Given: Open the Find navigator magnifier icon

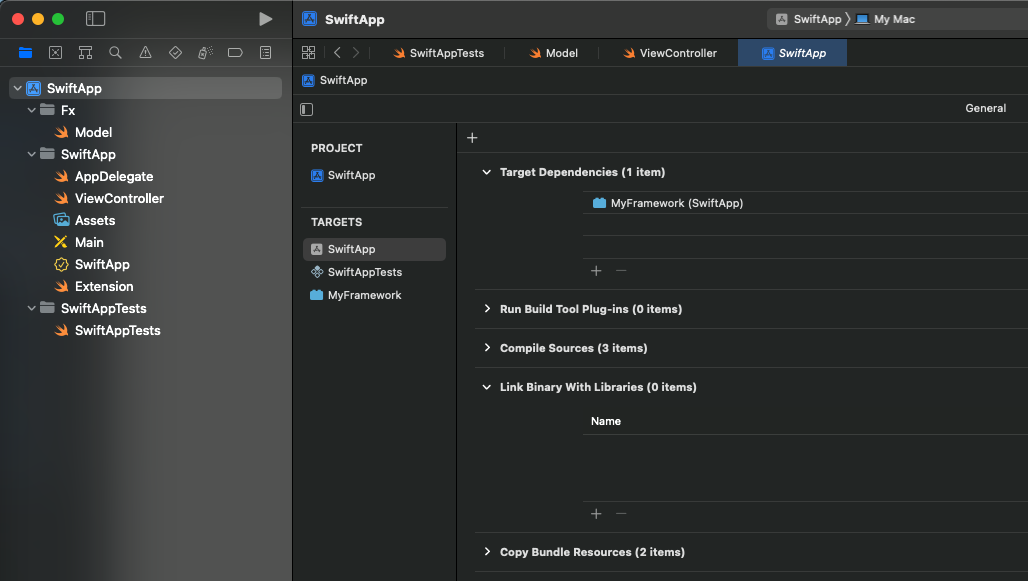Looking at the screenshot, I should pyautogui.click(x=116, y=53).
